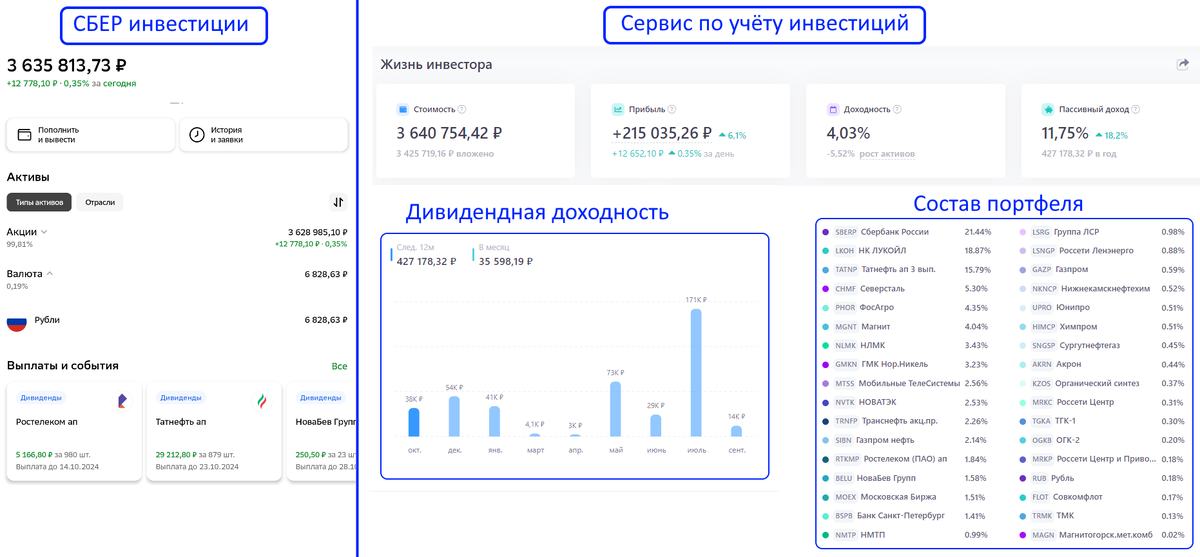The width and height of the screenshot is (1200, 557).
Task: Click the July 171K ₽ bar
Action: click(x=695, y=372)
